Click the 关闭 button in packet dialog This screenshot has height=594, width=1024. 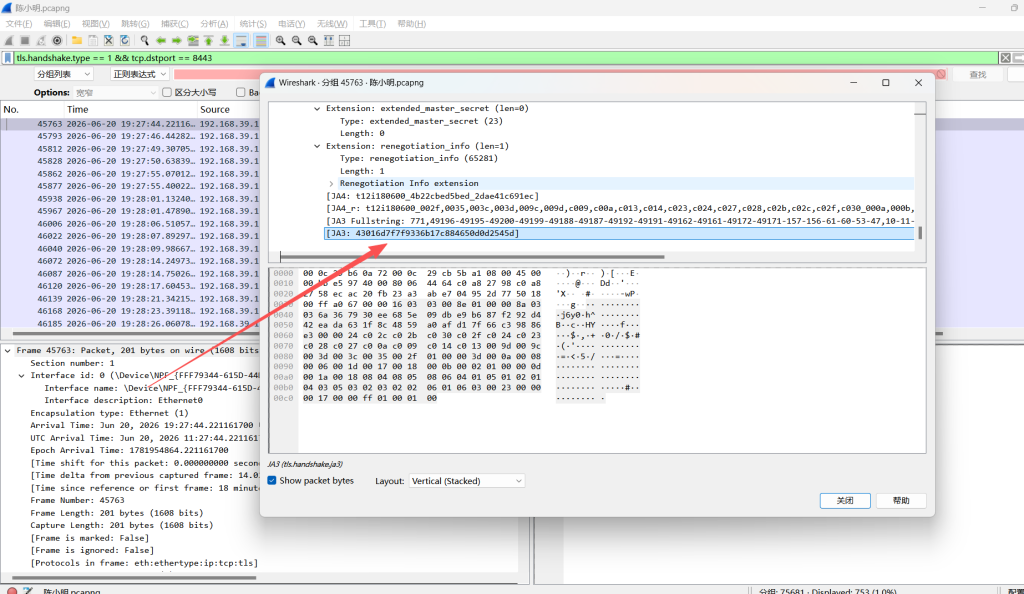[845, 501]
